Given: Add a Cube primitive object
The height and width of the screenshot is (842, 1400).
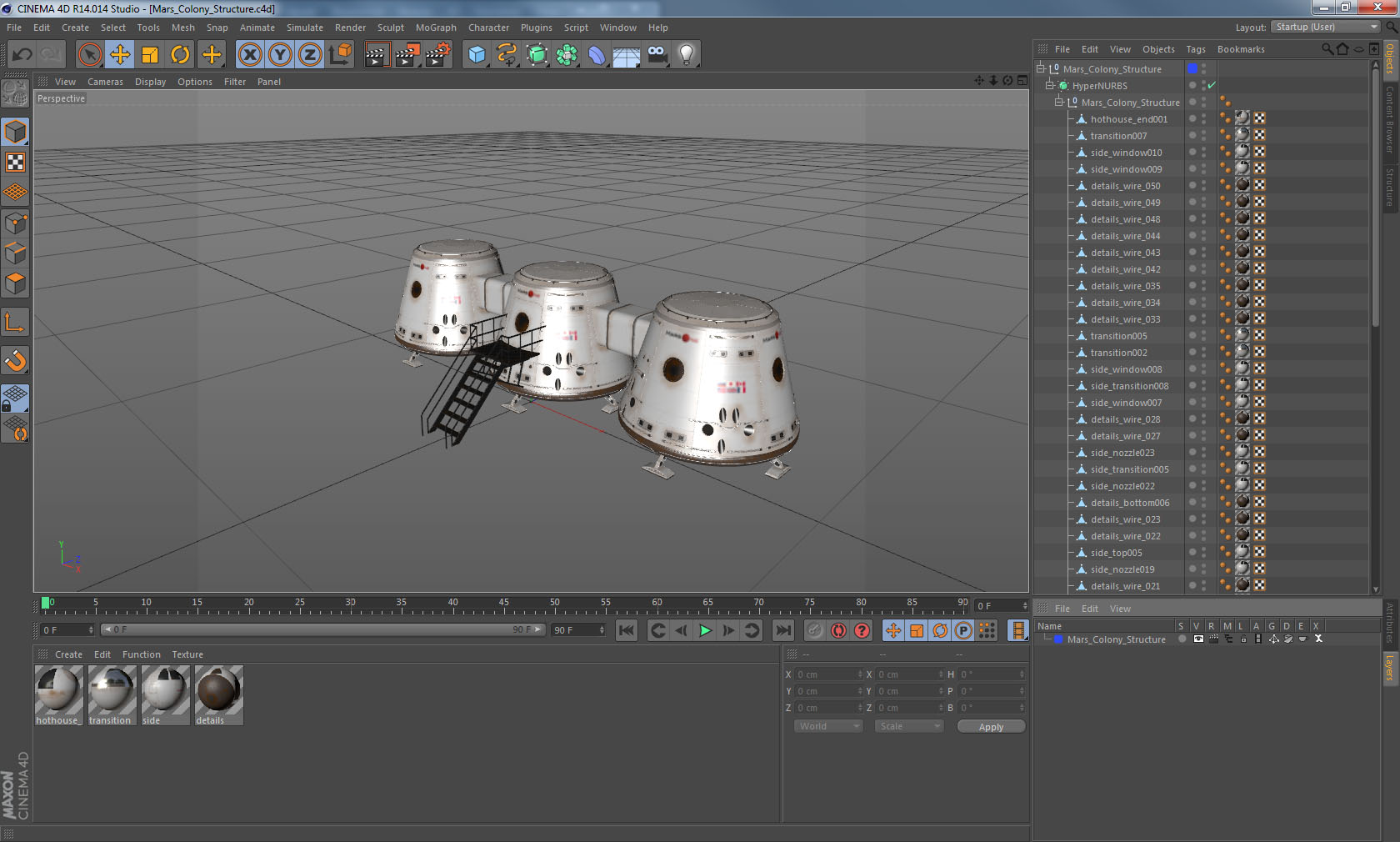Looking at the screenshot, I should (477, 55).
